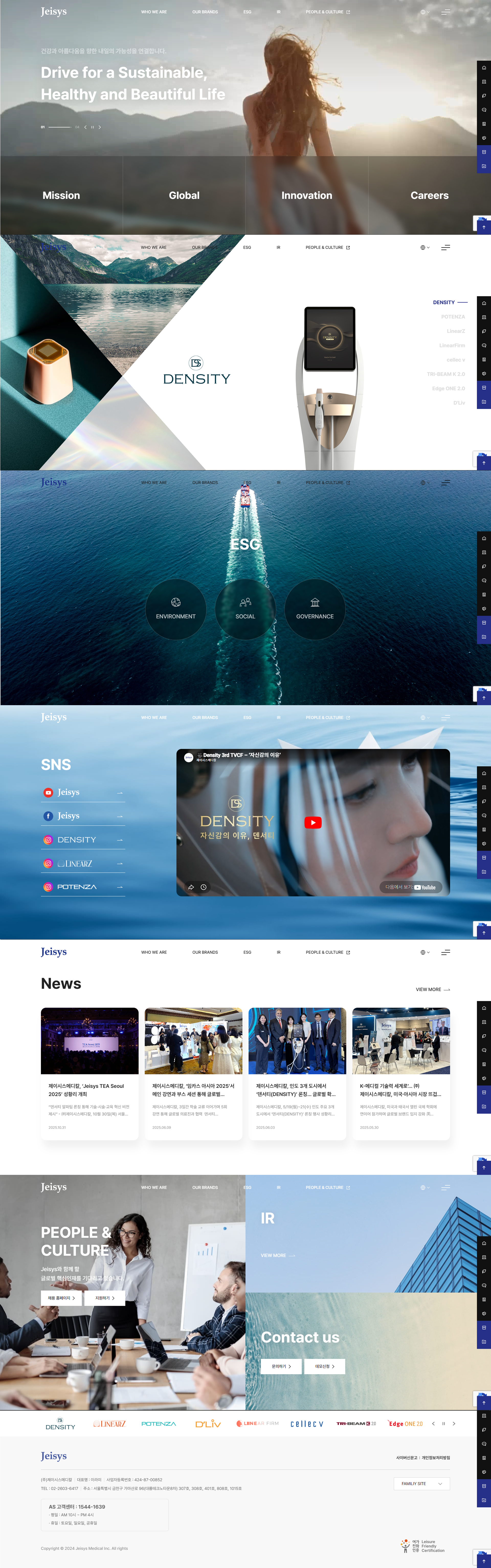Pause the brand logo carousel above footer
The height and width of the screenshot is (1568, 491).
pos(443,1424)
